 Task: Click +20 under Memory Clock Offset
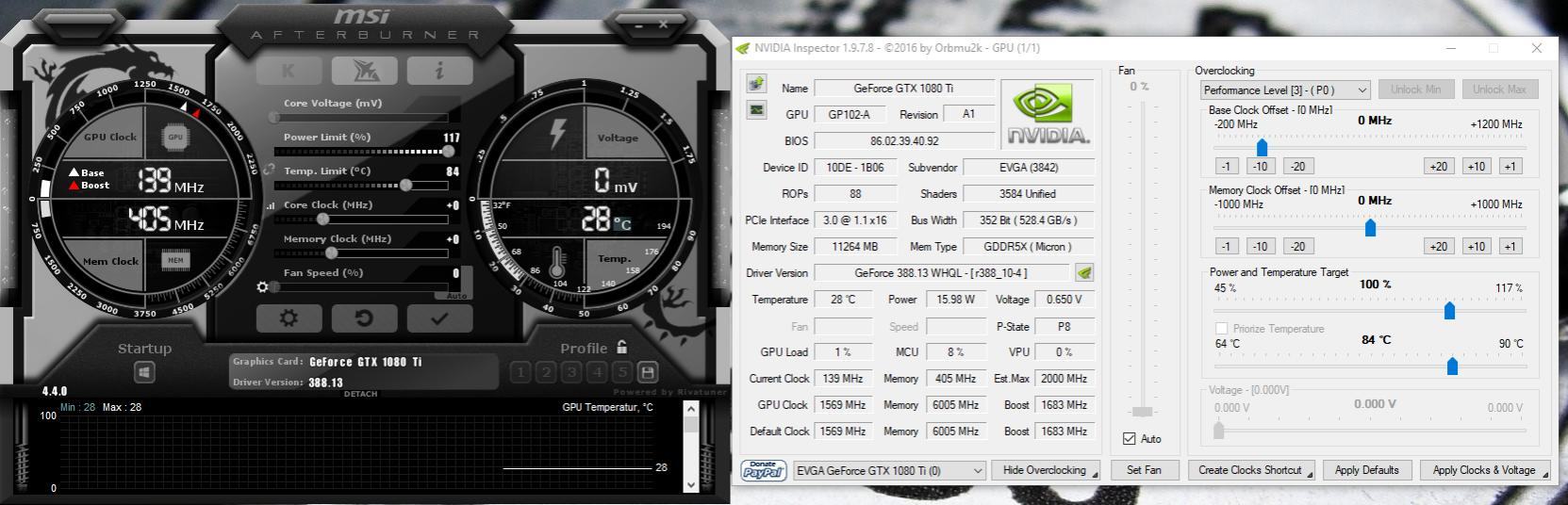click(1439, 246)
